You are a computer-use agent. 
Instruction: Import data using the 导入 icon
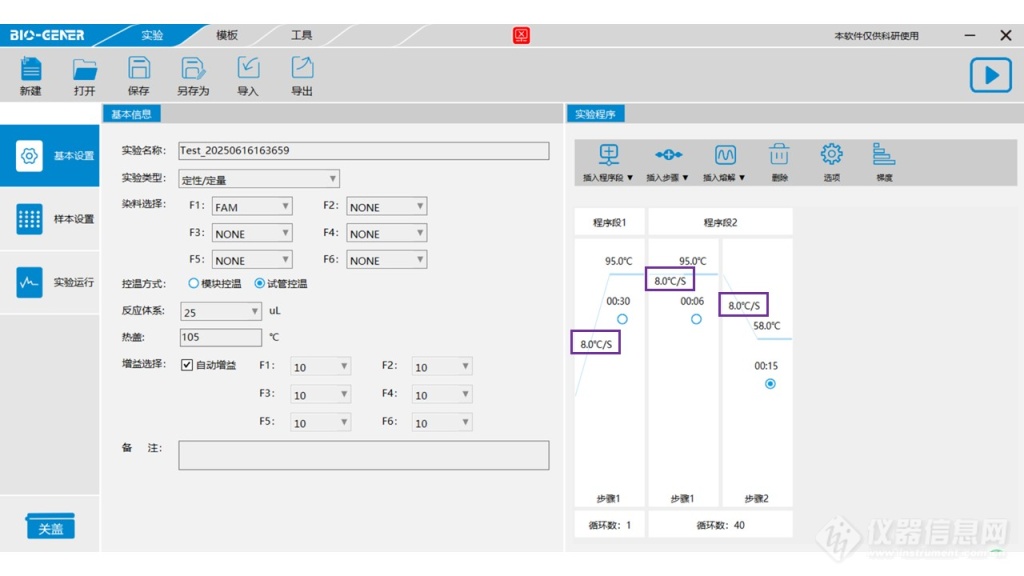247,69
